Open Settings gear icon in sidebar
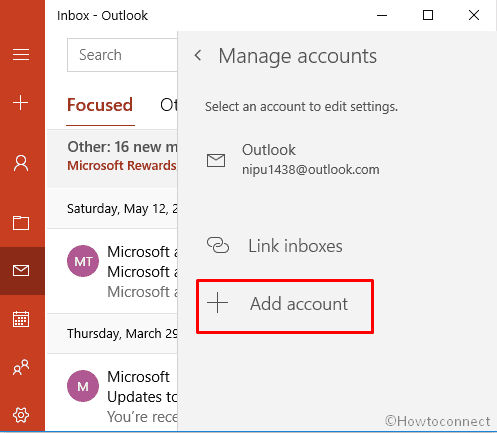The width and height of the screenshot is (497, 433). (21, 415)
